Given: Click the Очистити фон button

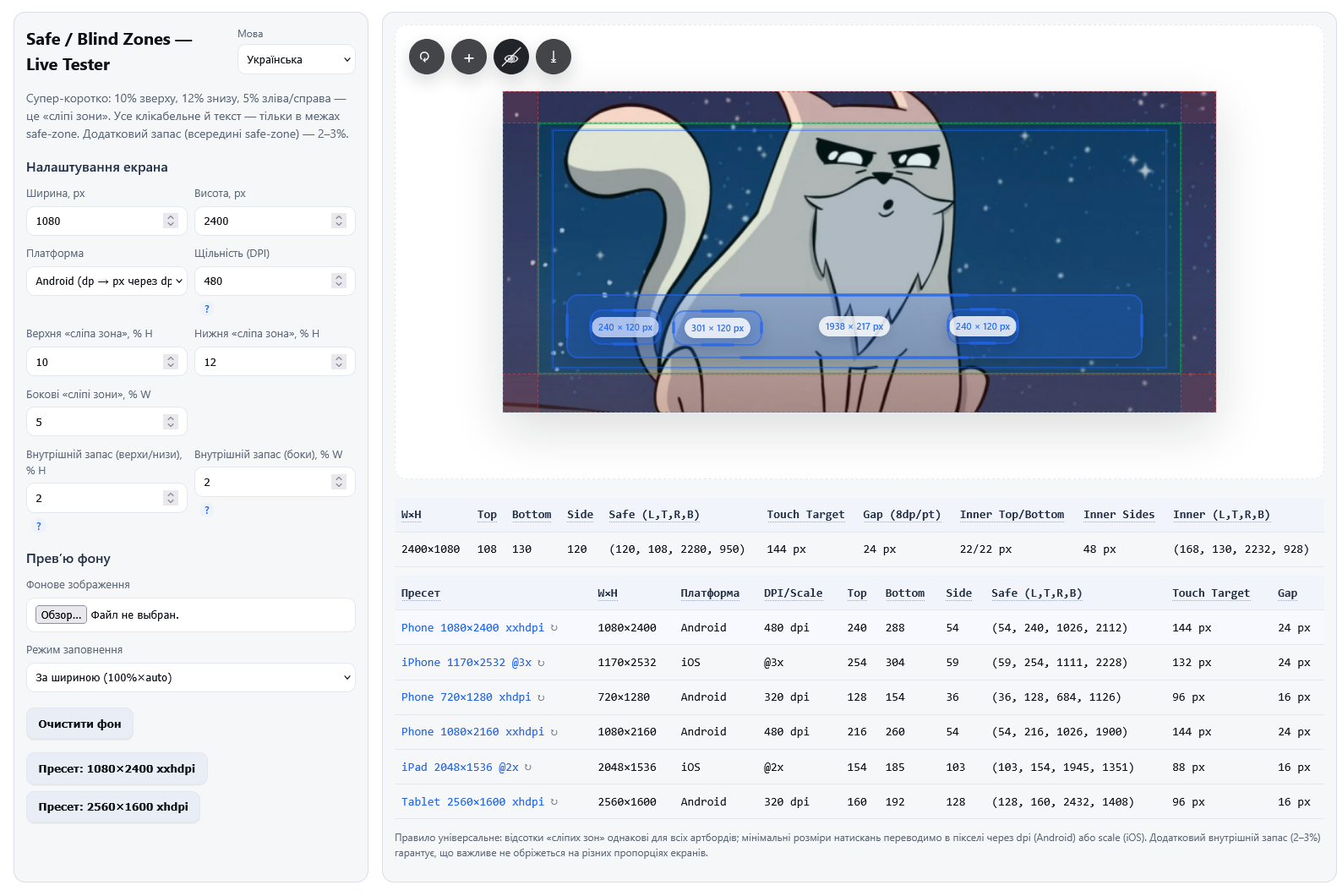Looking at the screenshot, I should click(79, 724).
